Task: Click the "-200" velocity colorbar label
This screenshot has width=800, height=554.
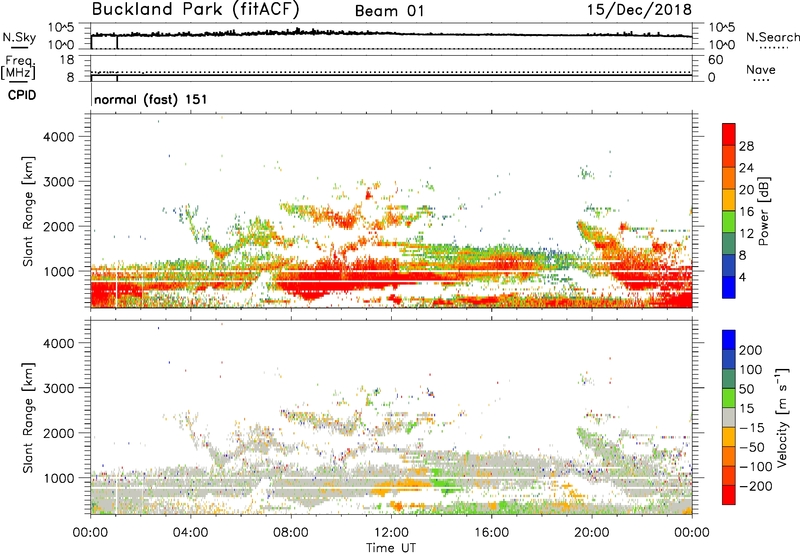Action: point(756,486)
